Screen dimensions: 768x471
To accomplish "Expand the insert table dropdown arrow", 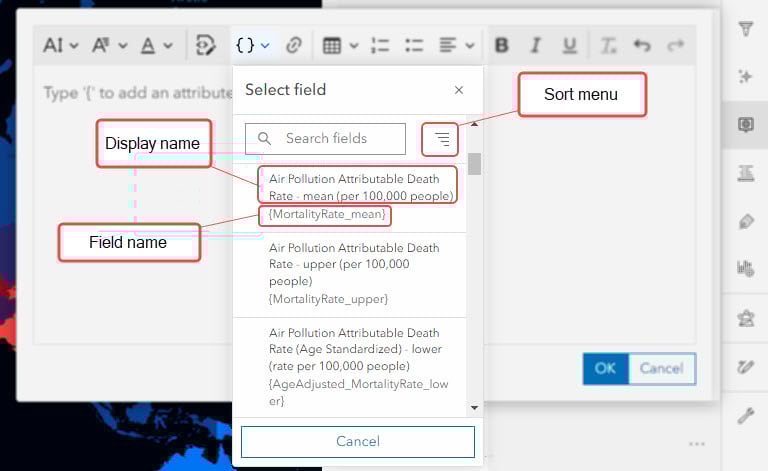I will (354, 46).
